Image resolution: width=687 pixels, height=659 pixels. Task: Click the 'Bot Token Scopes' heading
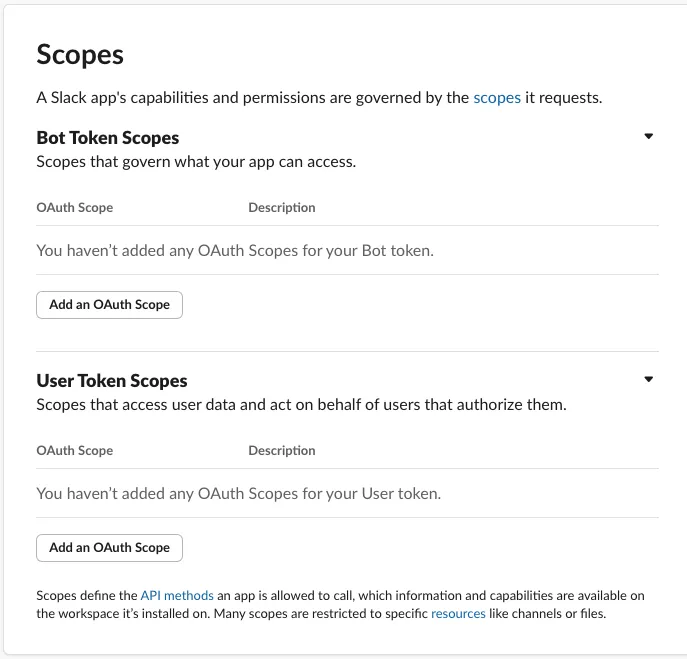click(x=107, y=137)
